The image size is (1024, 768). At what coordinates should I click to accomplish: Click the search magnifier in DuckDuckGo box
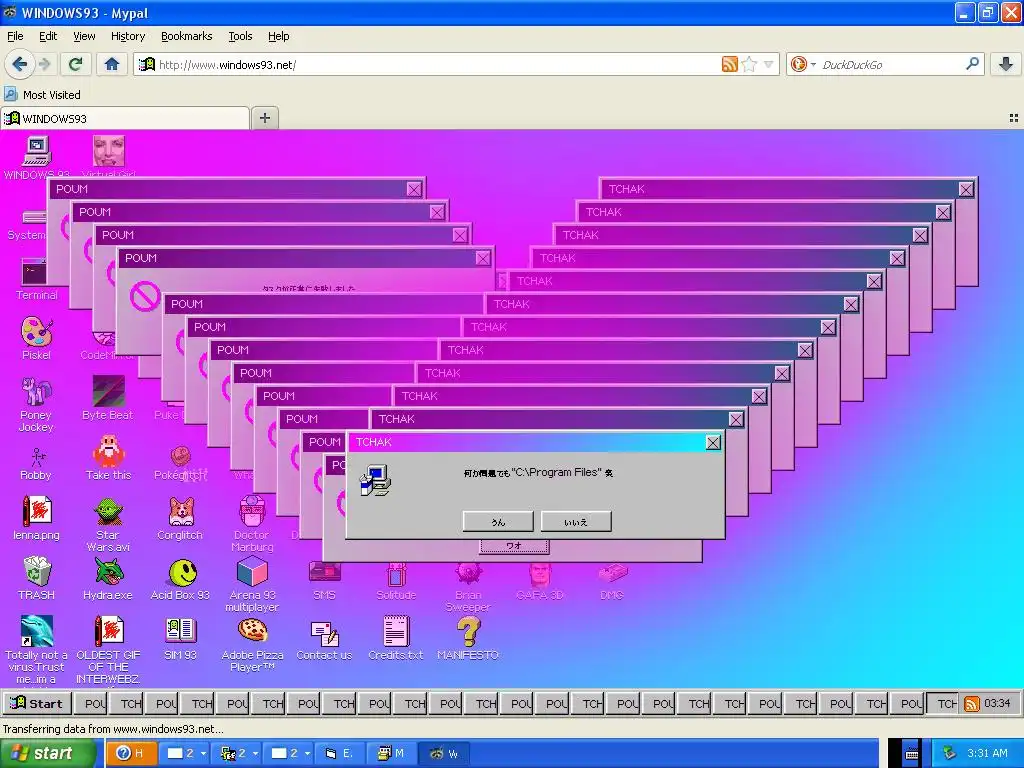[972, 63]
